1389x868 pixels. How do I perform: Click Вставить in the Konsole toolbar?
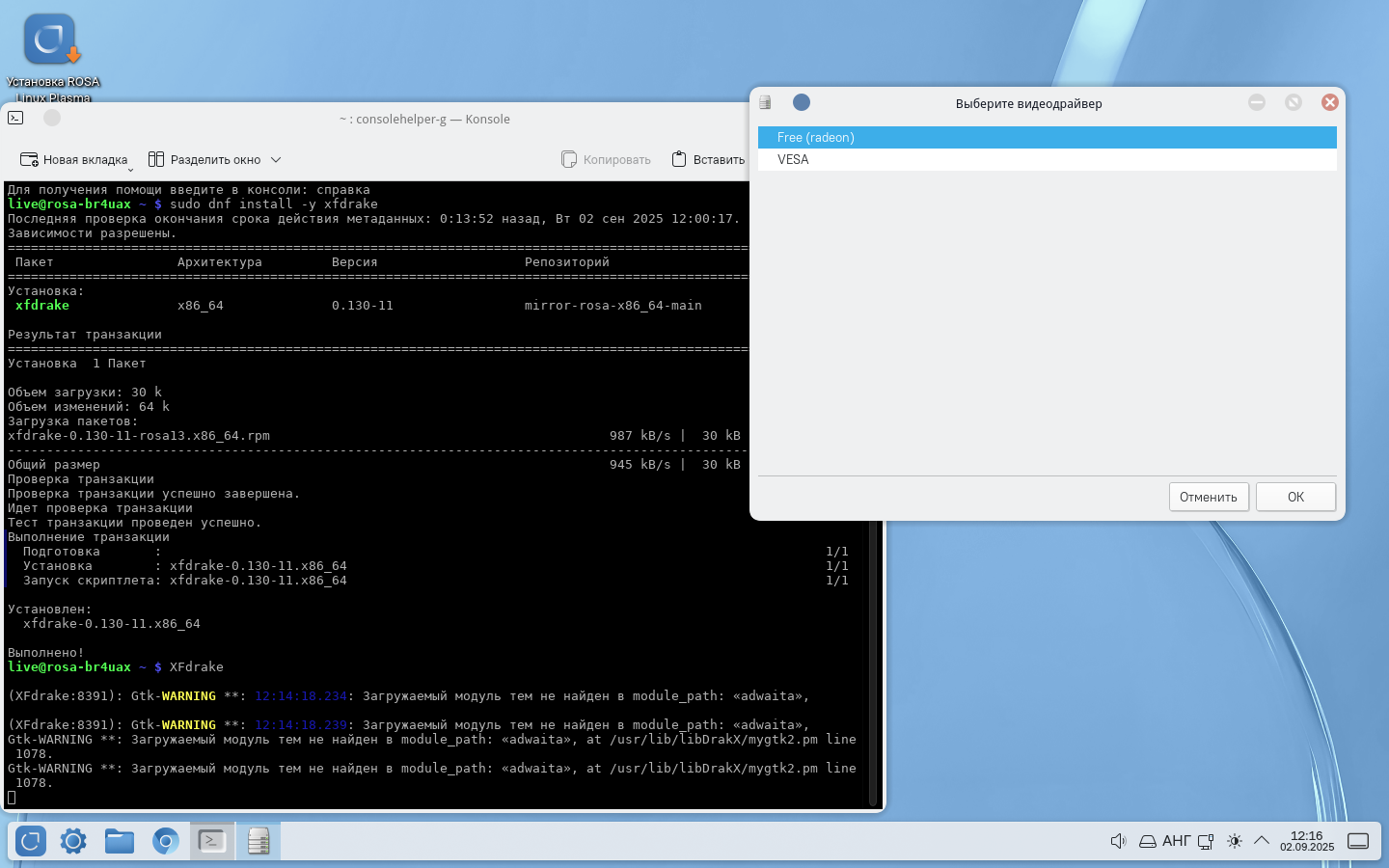[x=708, y=159]
